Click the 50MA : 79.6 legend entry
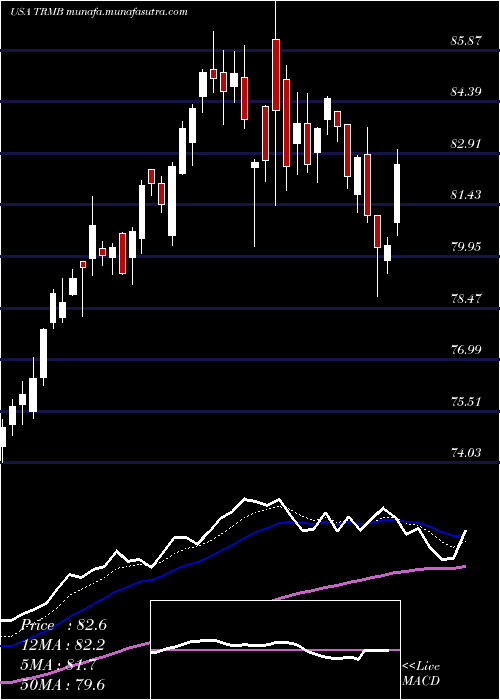500x700 pixels. pos(62,684)
